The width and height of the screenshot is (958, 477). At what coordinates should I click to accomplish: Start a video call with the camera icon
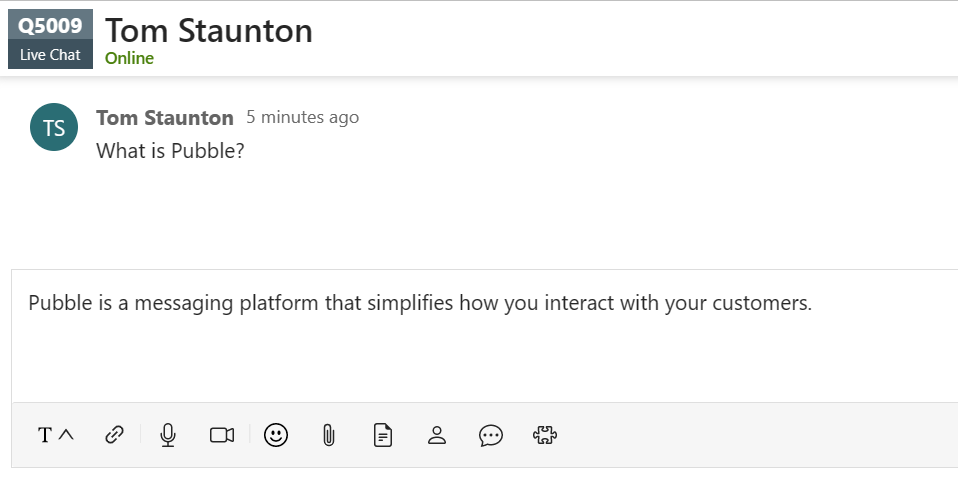[x=222, y=435]
